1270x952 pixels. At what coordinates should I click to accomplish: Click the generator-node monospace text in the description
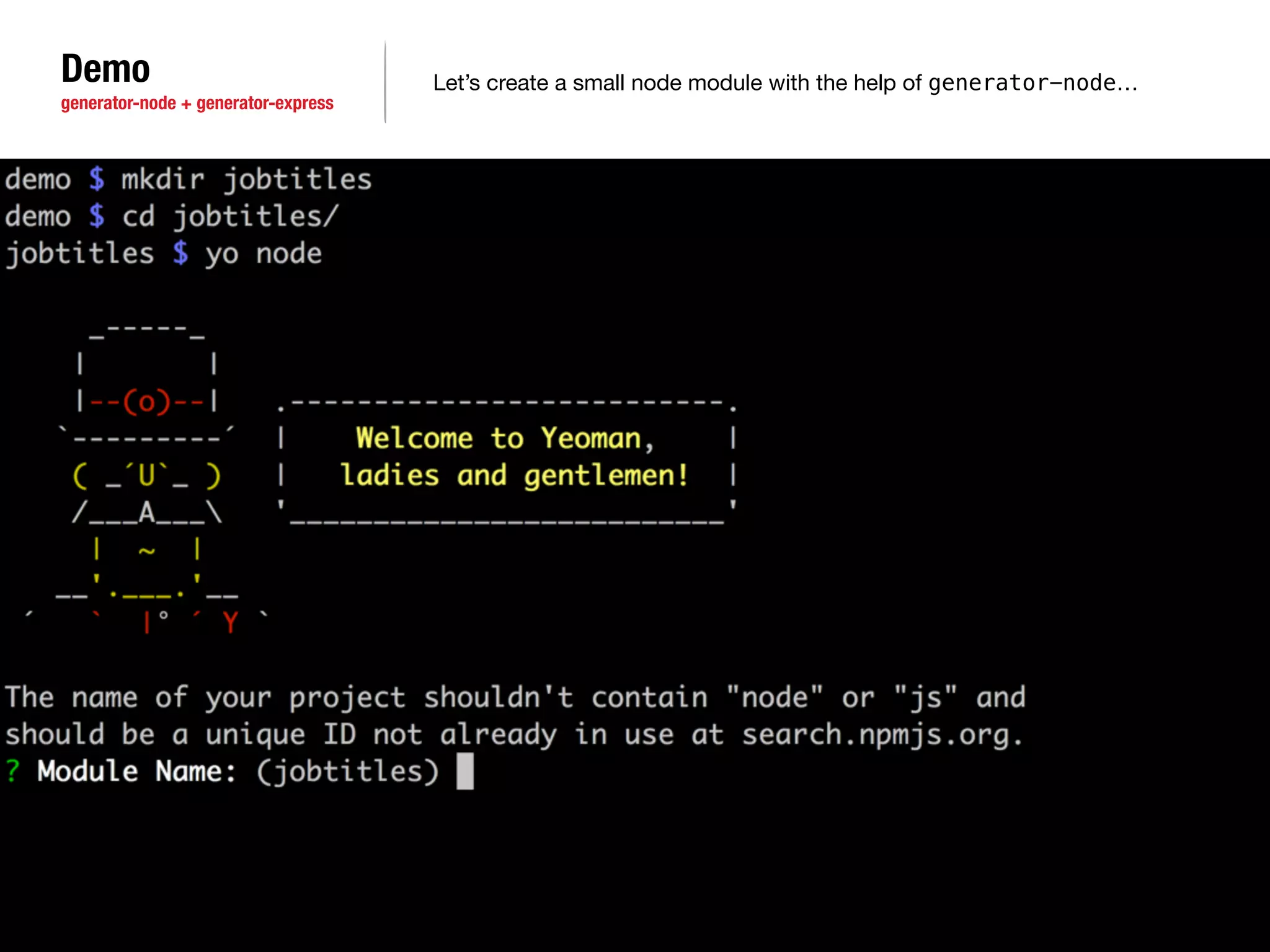tap(1022, 83)
